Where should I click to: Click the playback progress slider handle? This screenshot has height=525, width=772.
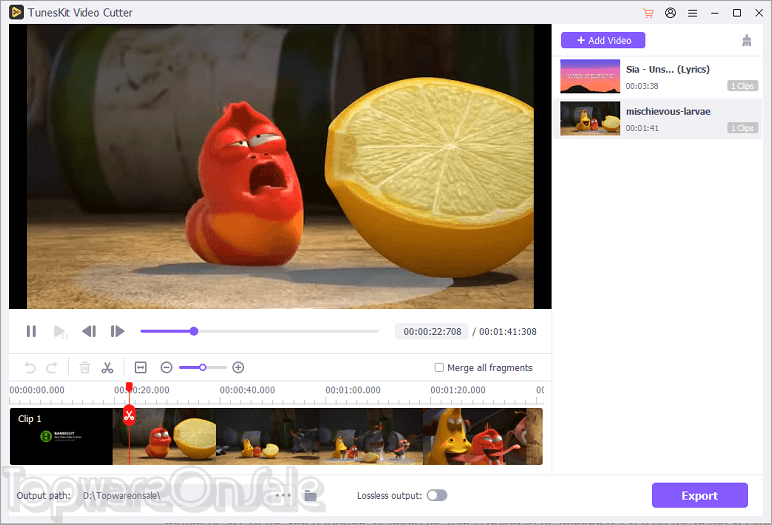(x=194, y=331)
